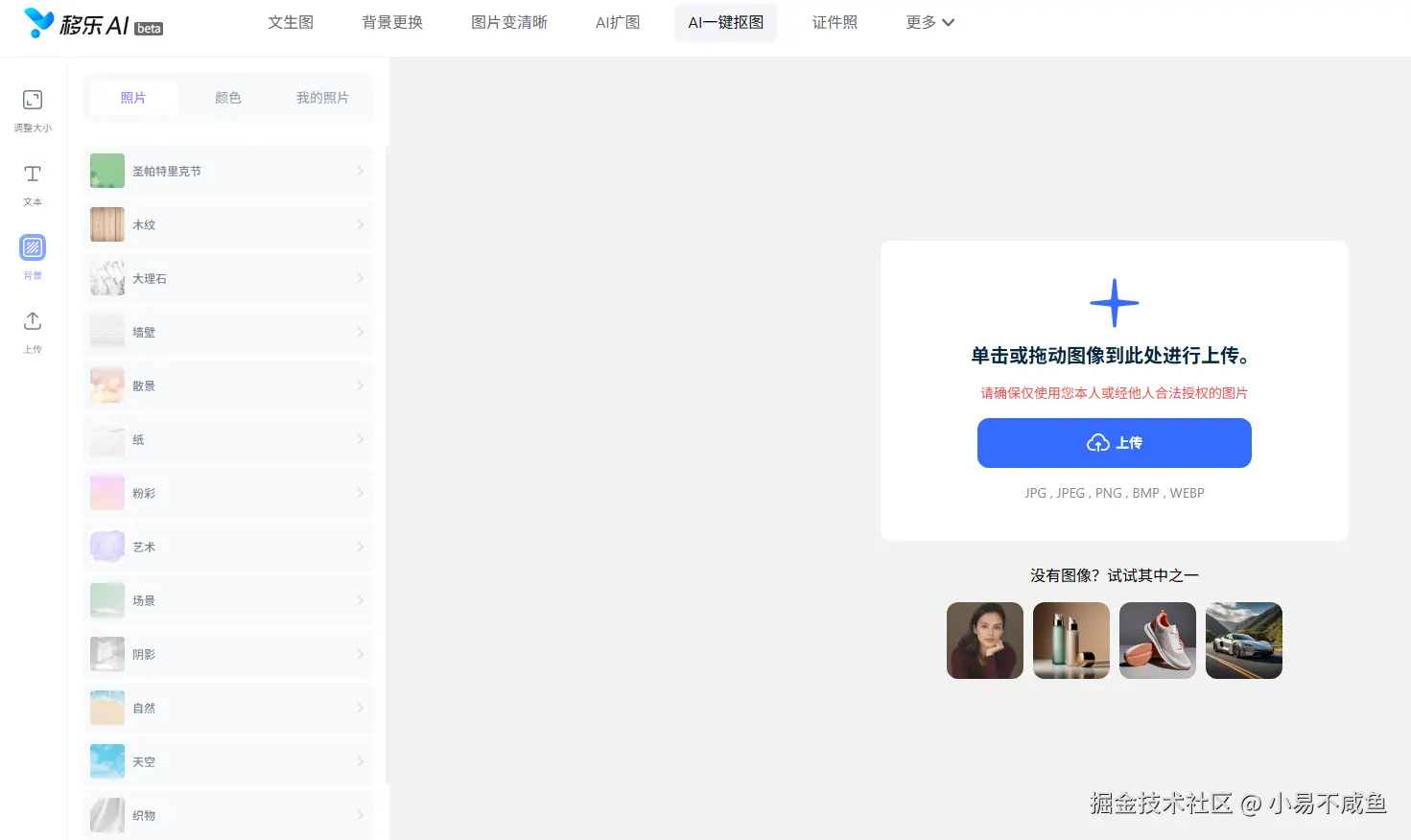Click the 阴影 shadow thumbnail
Viewport: 1411px width, 840px height.
[107, 654]
